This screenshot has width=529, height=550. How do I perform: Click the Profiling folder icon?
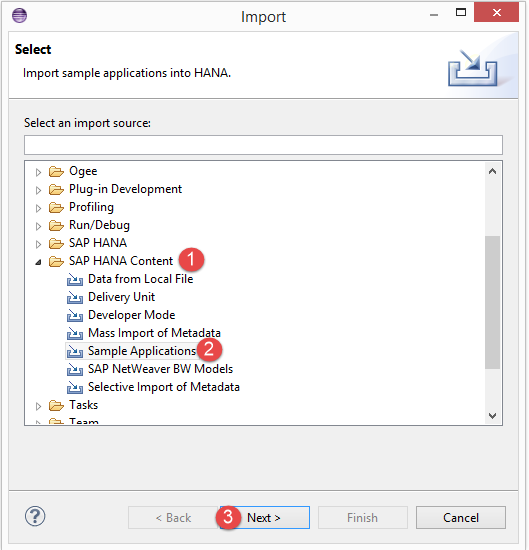pyautogui.click(x=56, y=207)
